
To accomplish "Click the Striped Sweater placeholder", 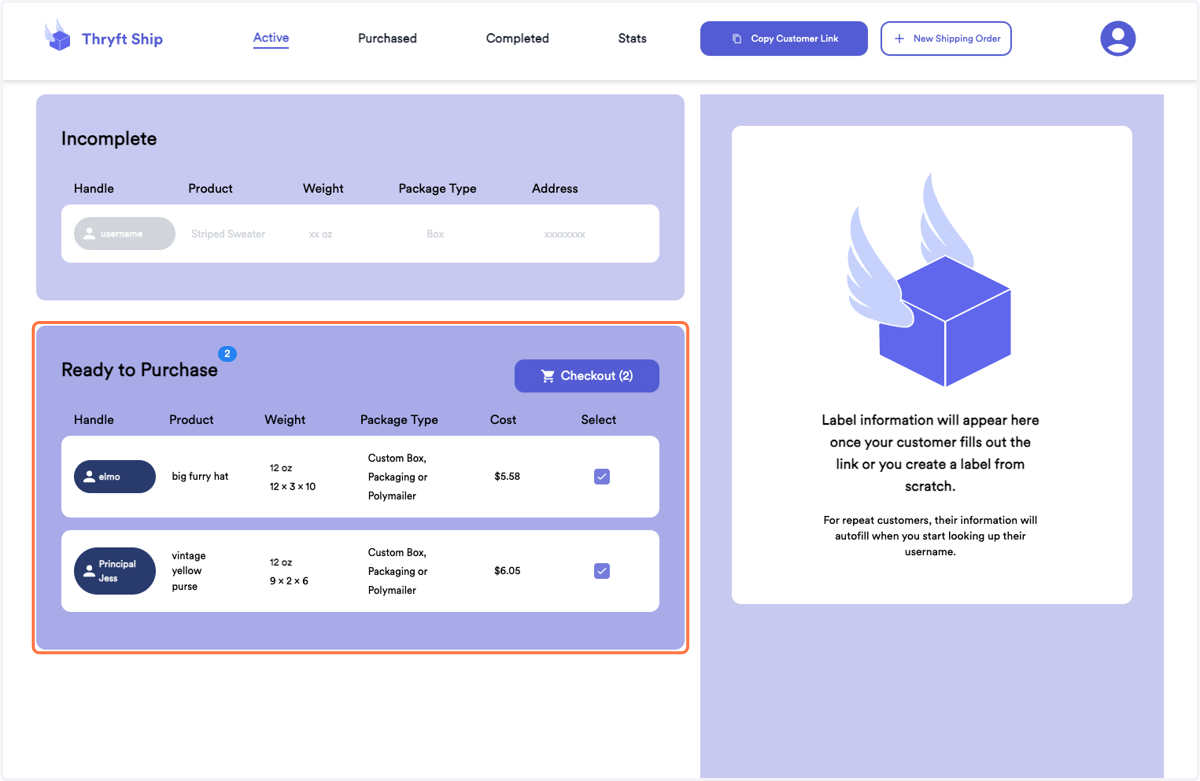I will [228, 234].
